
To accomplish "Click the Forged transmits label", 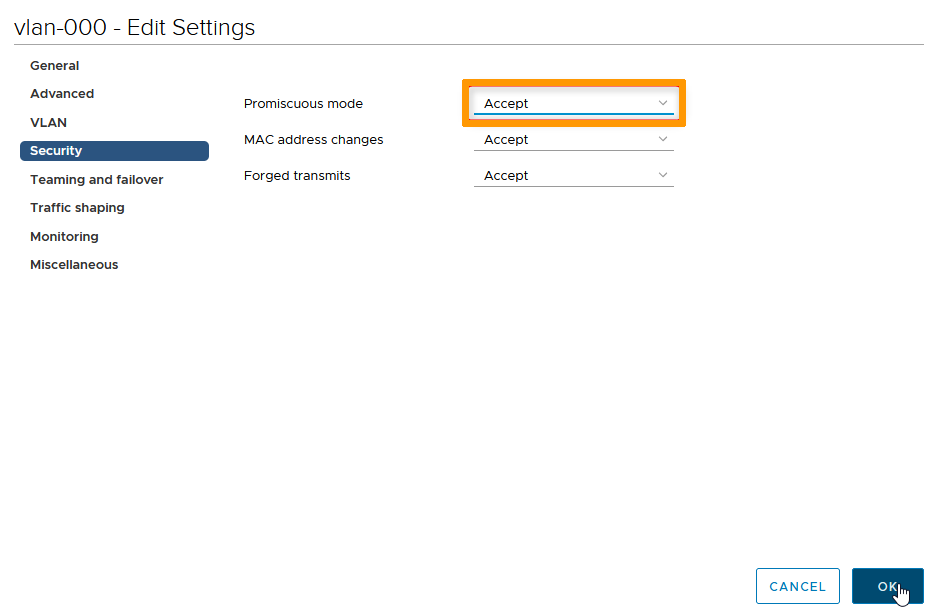I will point(297,176).
